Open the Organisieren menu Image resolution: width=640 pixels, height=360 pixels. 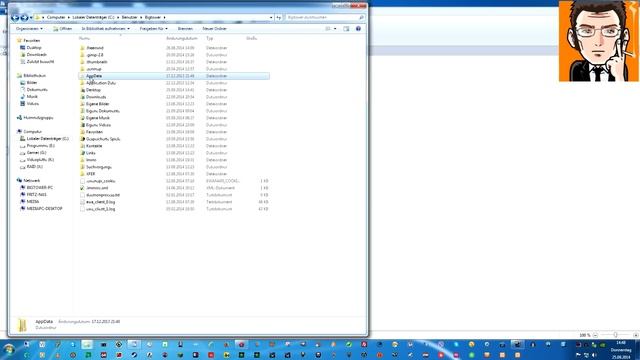pyautogui.click(x=29, y=29)
